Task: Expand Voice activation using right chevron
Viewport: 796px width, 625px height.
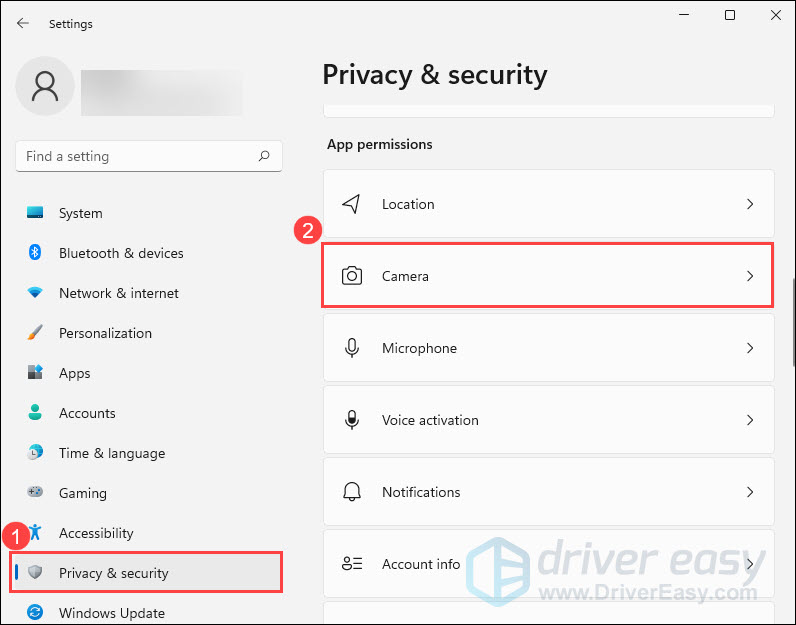Action: [750, 420]
